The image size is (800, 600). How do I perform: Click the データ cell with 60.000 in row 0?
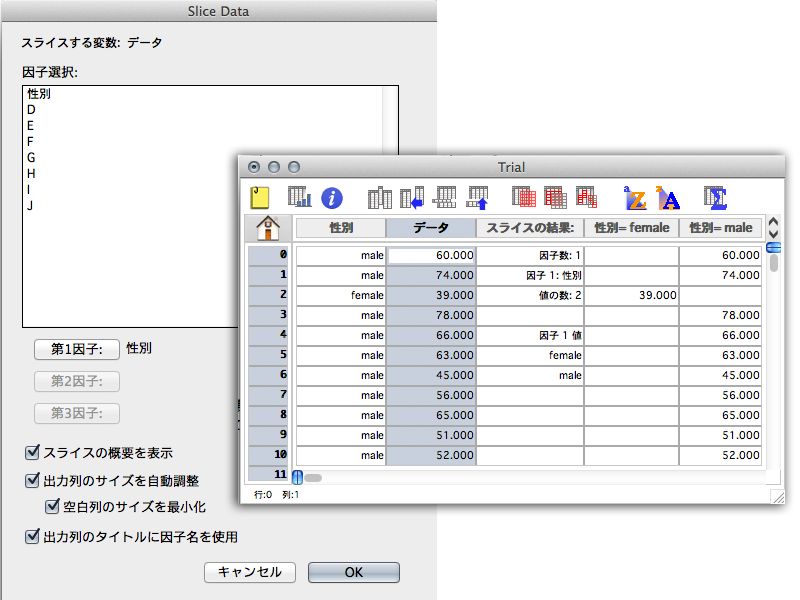(431, 255)
